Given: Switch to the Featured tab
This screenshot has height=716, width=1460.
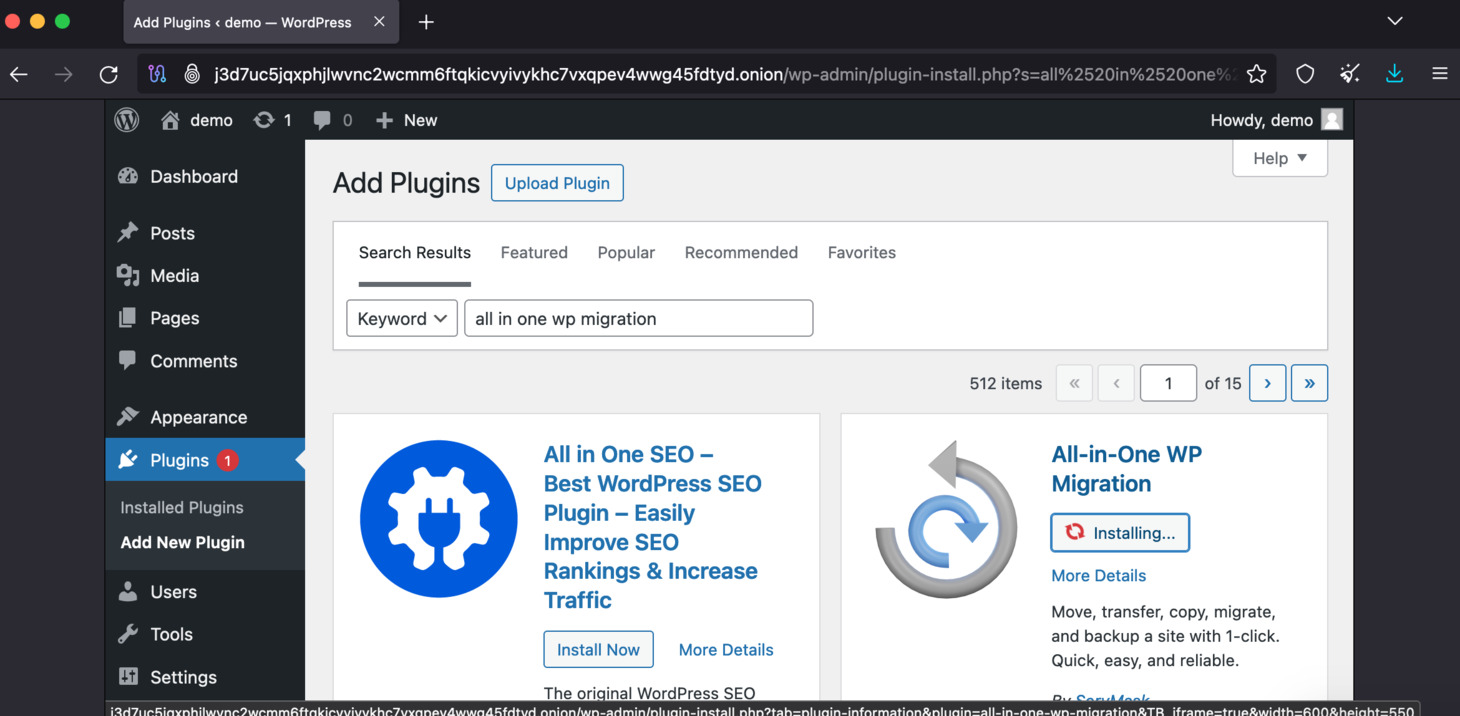Looking at the screenshot, I should point(534,253).
